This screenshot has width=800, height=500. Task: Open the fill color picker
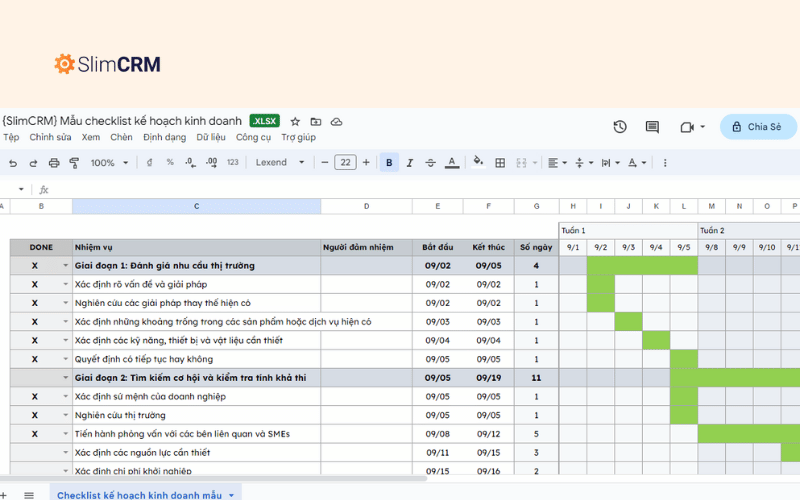point(478,162)
